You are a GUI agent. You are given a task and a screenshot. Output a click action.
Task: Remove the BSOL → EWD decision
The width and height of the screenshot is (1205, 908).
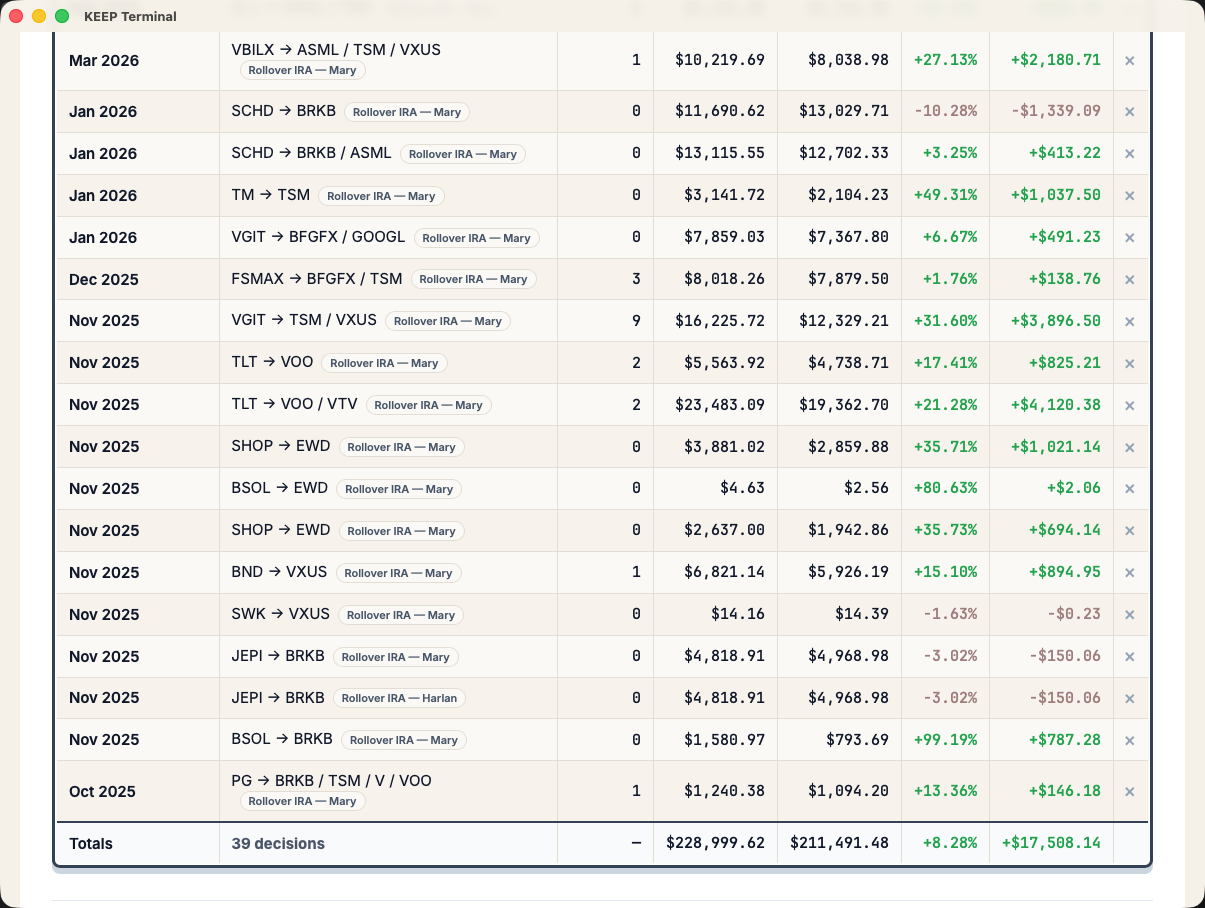(x=1129, y=489)
